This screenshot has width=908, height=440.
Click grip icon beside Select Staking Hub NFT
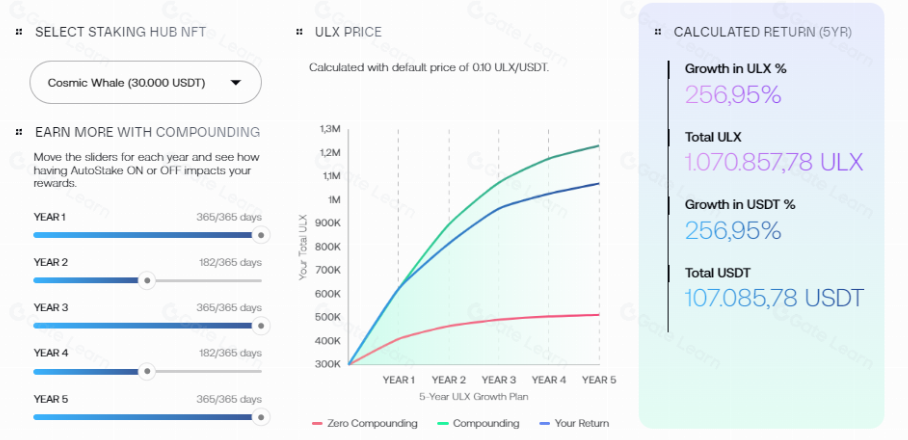pos(19,32)
